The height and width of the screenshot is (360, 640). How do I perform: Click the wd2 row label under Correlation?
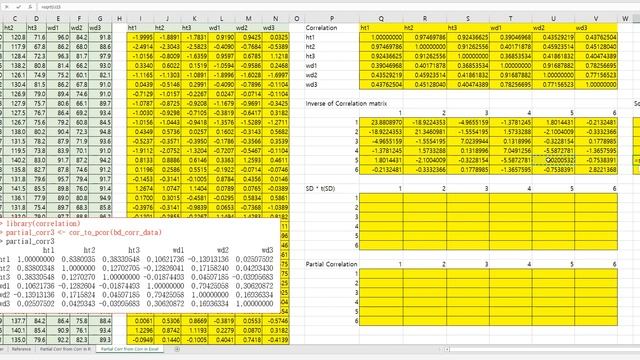(x=311, y=75)
